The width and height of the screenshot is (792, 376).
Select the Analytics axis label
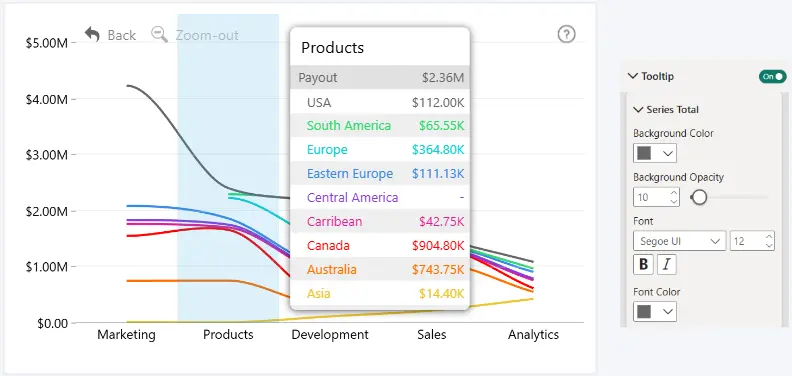coord(533,335)
